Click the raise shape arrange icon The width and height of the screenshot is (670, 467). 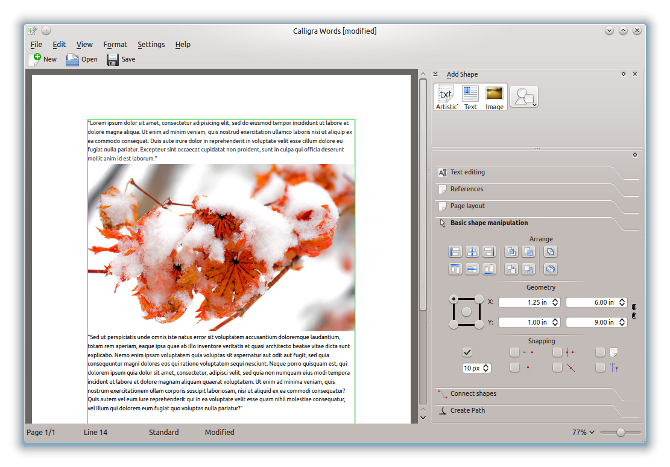click(529, 252)
